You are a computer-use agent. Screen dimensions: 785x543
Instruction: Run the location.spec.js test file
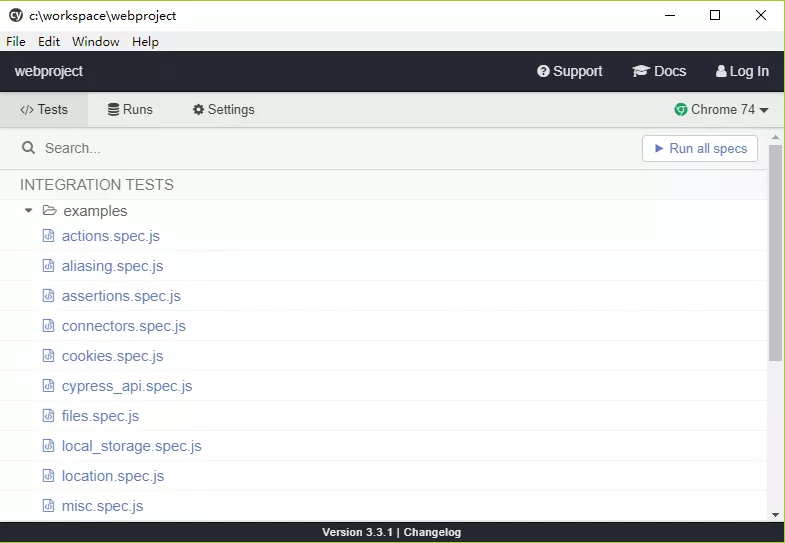click(x=113, y=476)
